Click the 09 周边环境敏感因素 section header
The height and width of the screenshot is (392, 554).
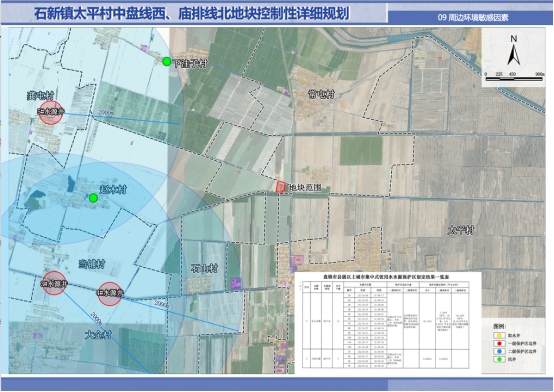coord(473,17)
